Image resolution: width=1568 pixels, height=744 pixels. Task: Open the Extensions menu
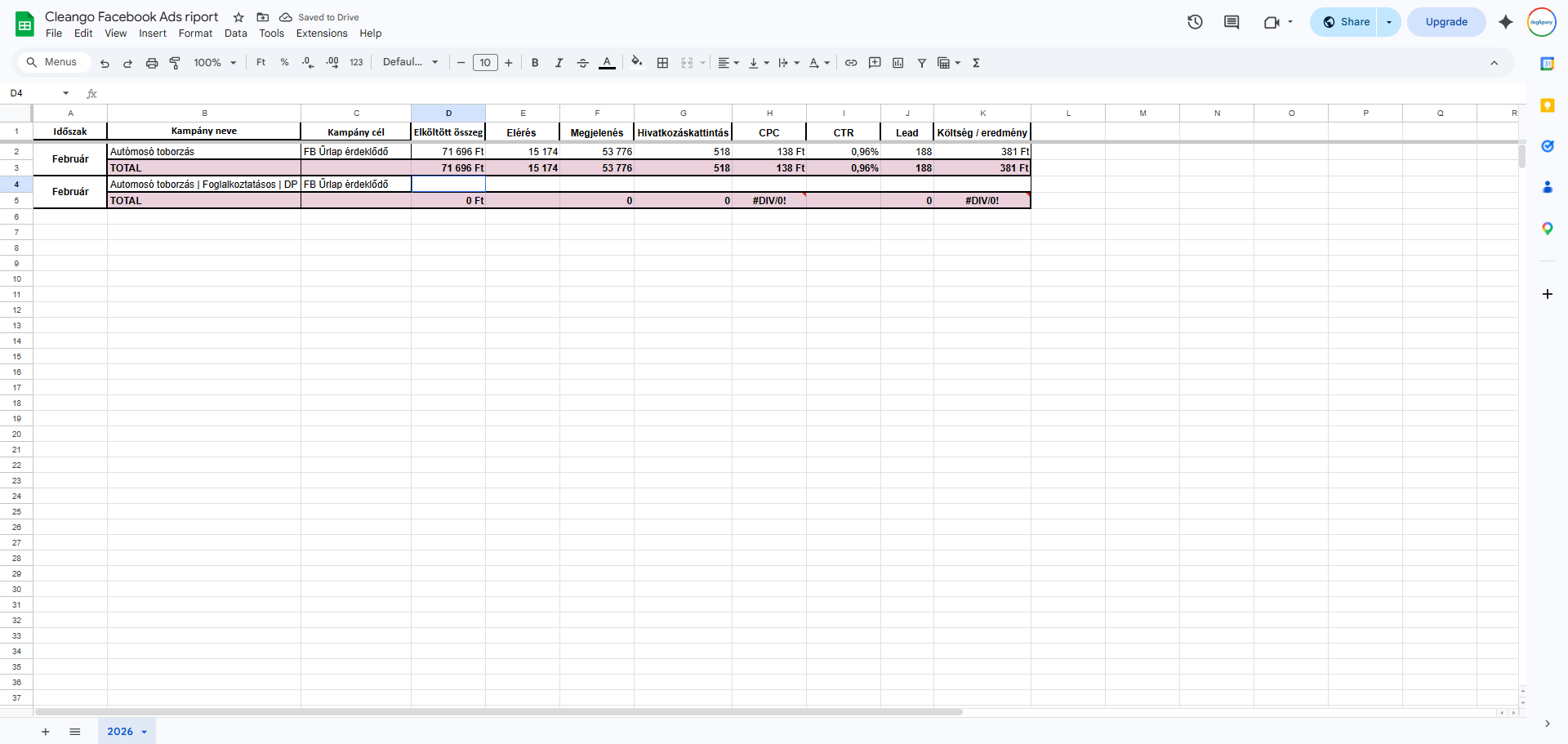(322, 33)
